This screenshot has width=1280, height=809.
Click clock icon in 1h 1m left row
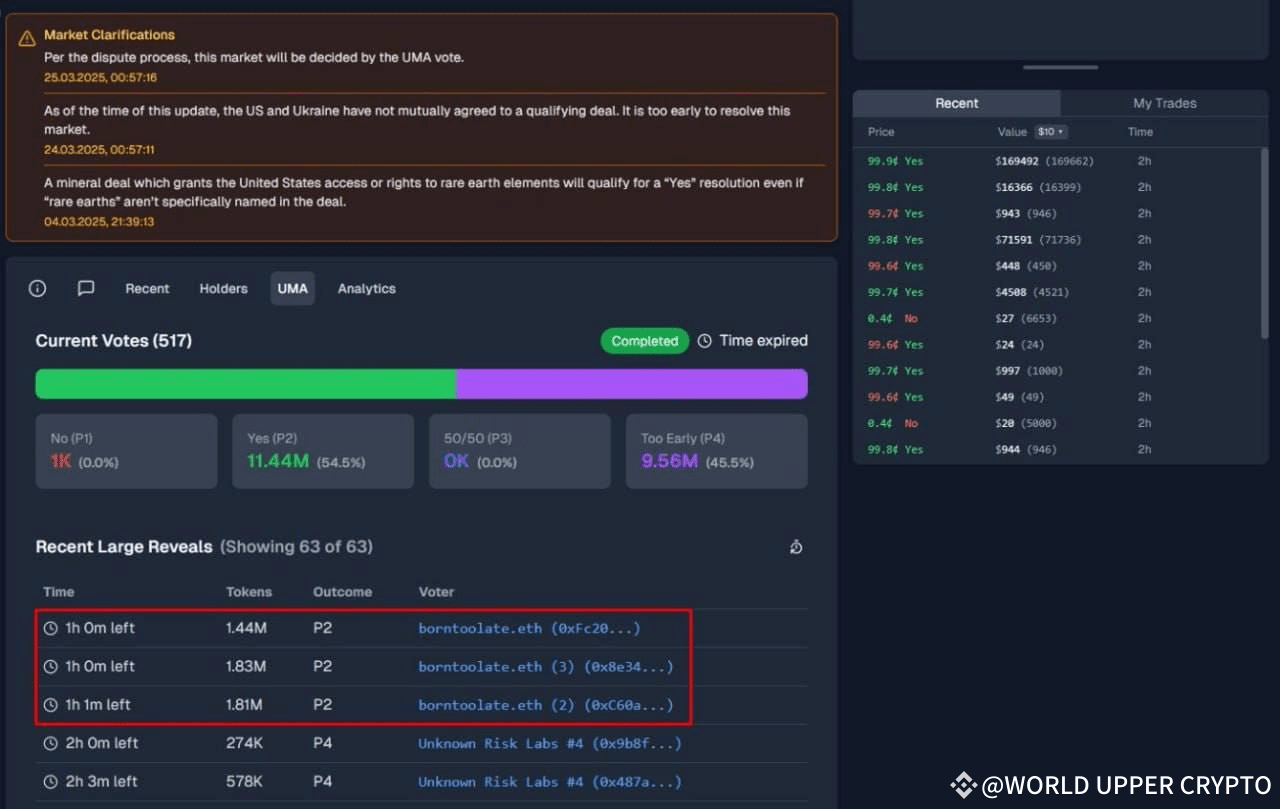coord(51,705)
